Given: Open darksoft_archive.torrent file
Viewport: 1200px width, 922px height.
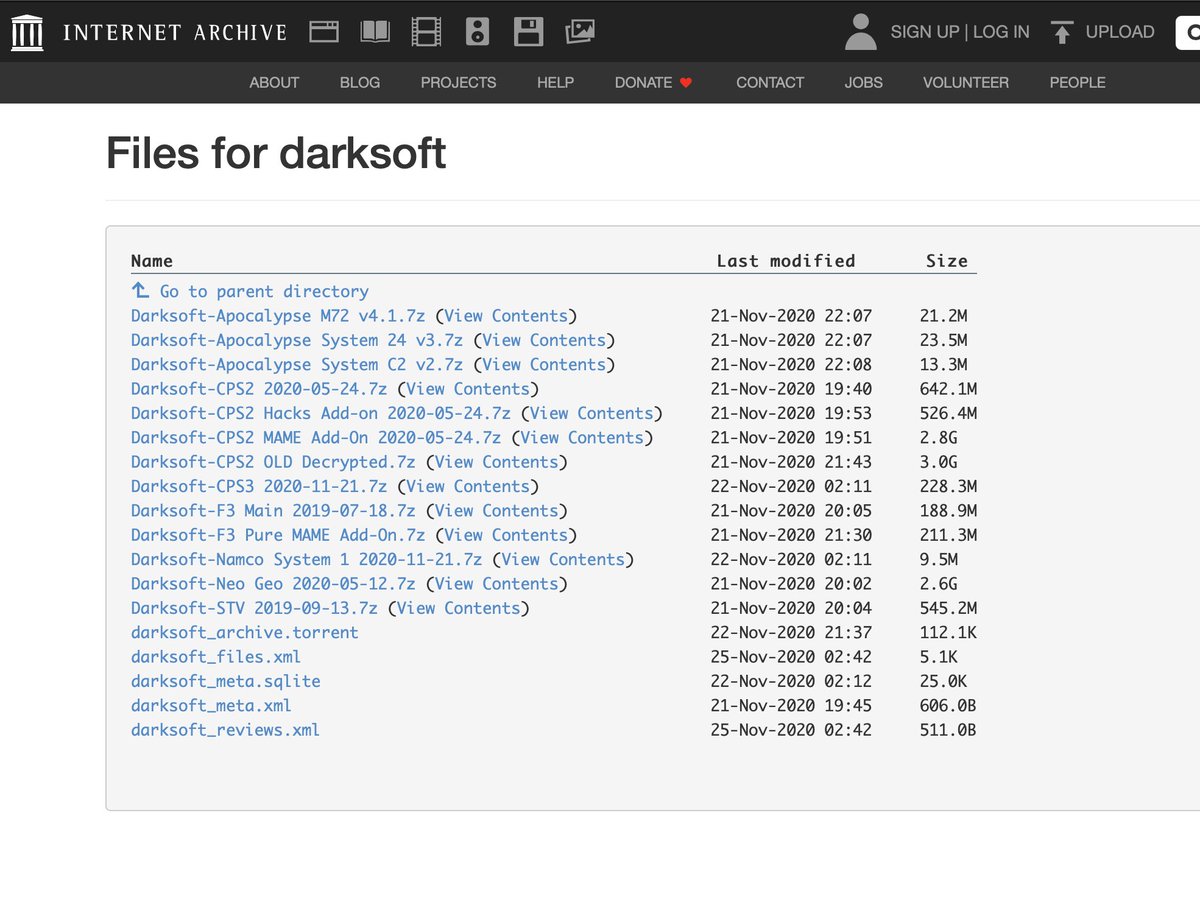Looking at the screenshot, I should [244, 632].
